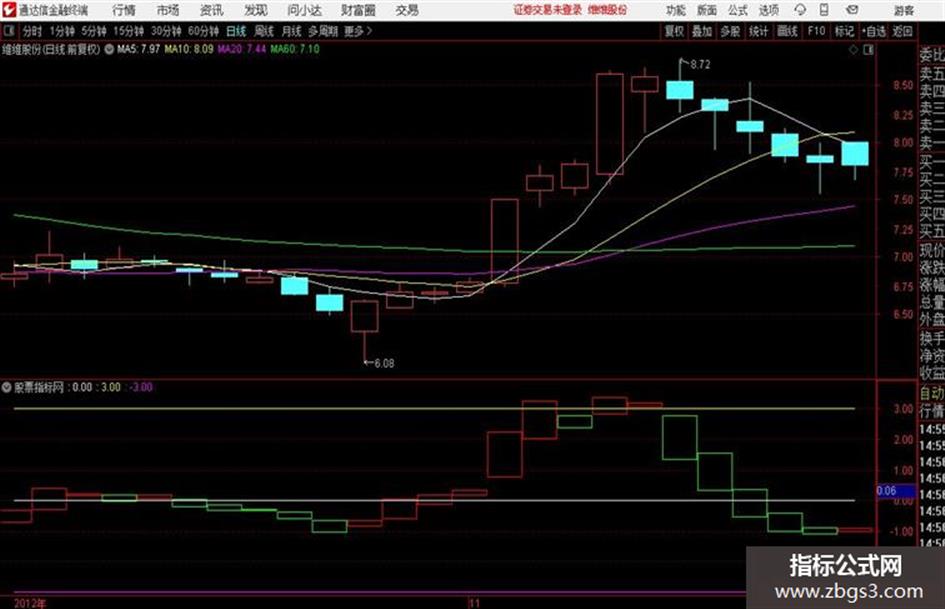Click the 画线 drawing toolbar button
Screen dimensions: 945x609
click(x=787, y=31)
